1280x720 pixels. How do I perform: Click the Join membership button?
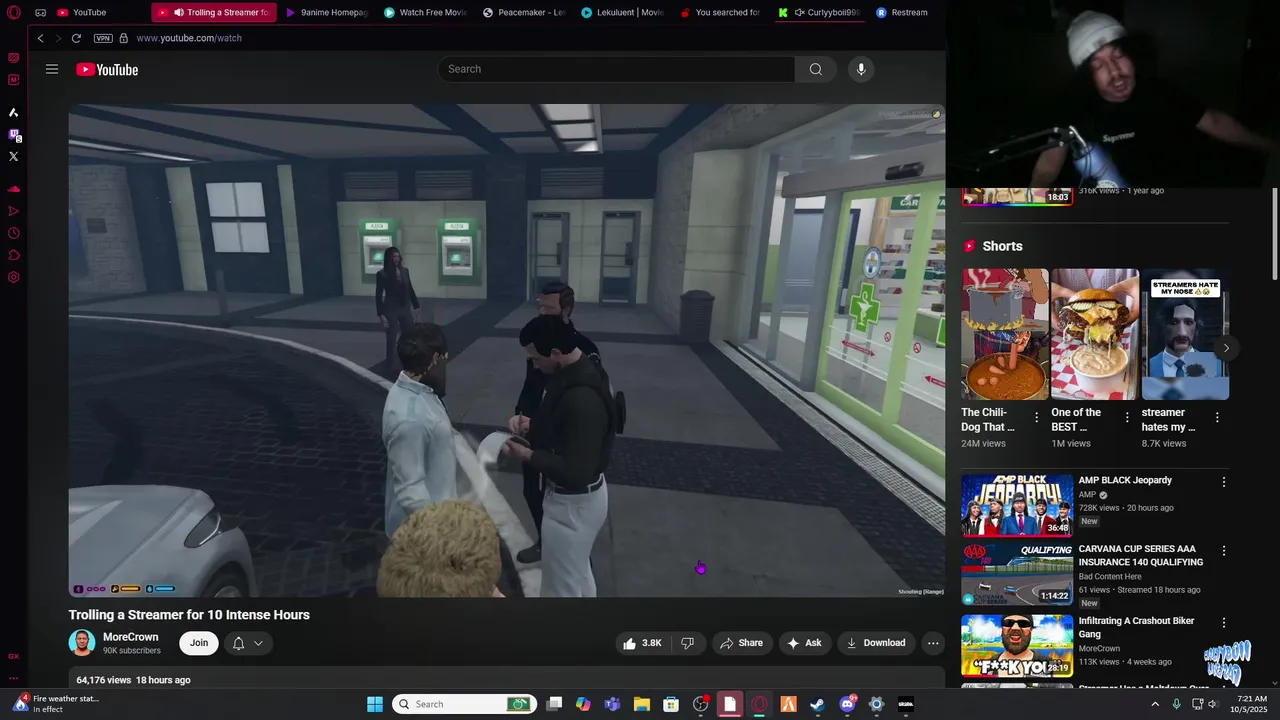(199, 643)
